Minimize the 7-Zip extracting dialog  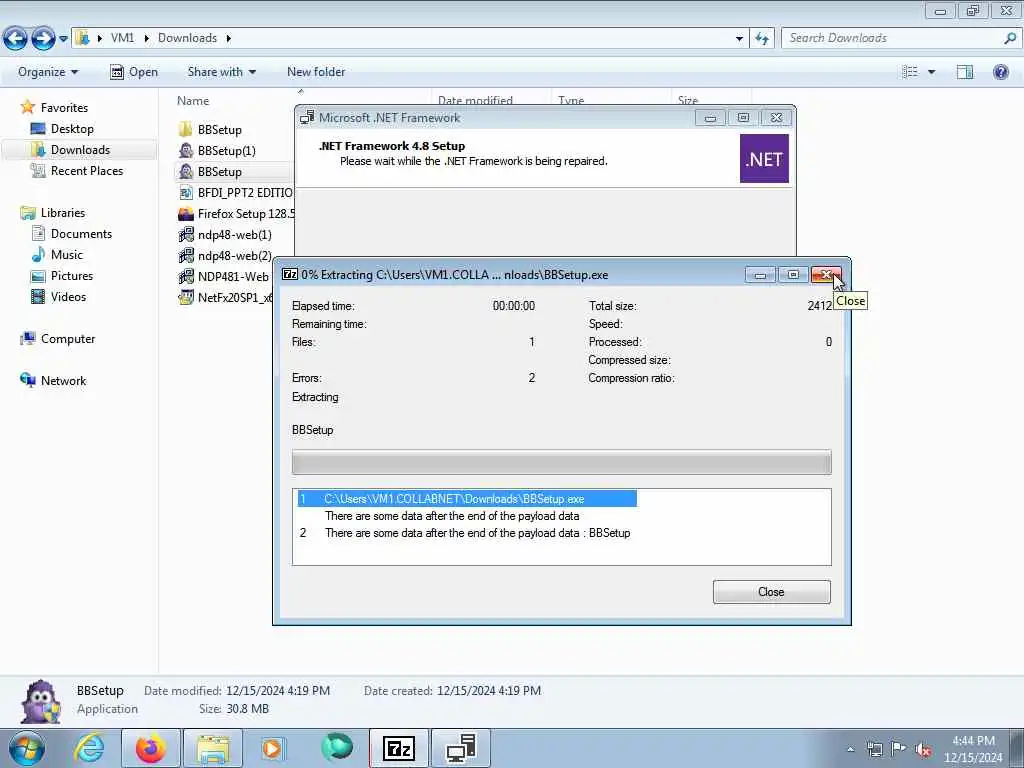pyautogui.click(x=760, y=275)
